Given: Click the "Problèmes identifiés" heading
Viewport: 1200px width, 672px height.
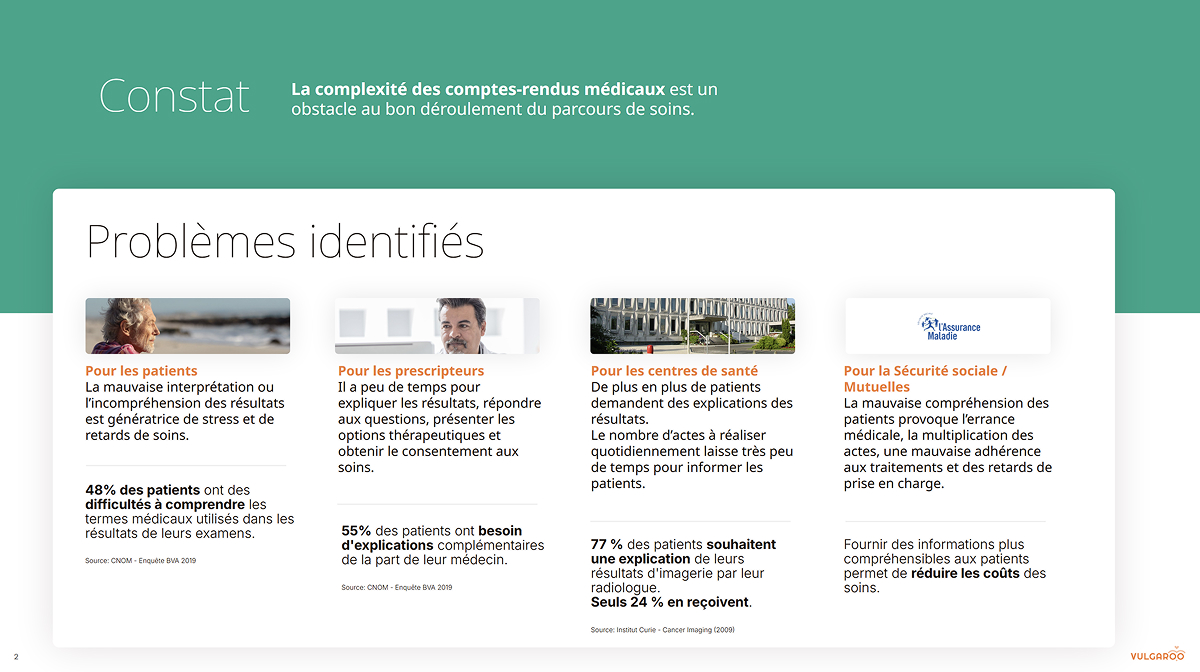Looking at the screenshot, I should [285, 242].
